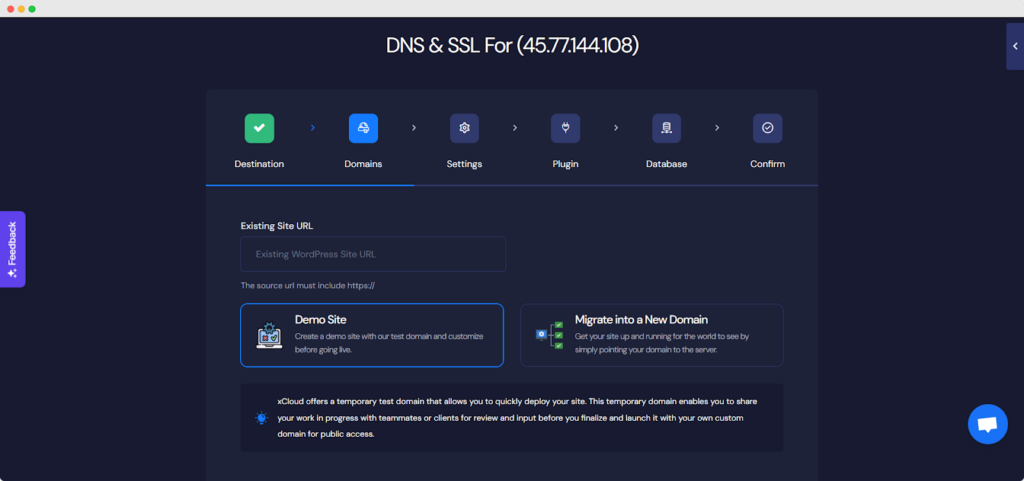Expand the side panel chevron at right edge

pos(1014,46)
